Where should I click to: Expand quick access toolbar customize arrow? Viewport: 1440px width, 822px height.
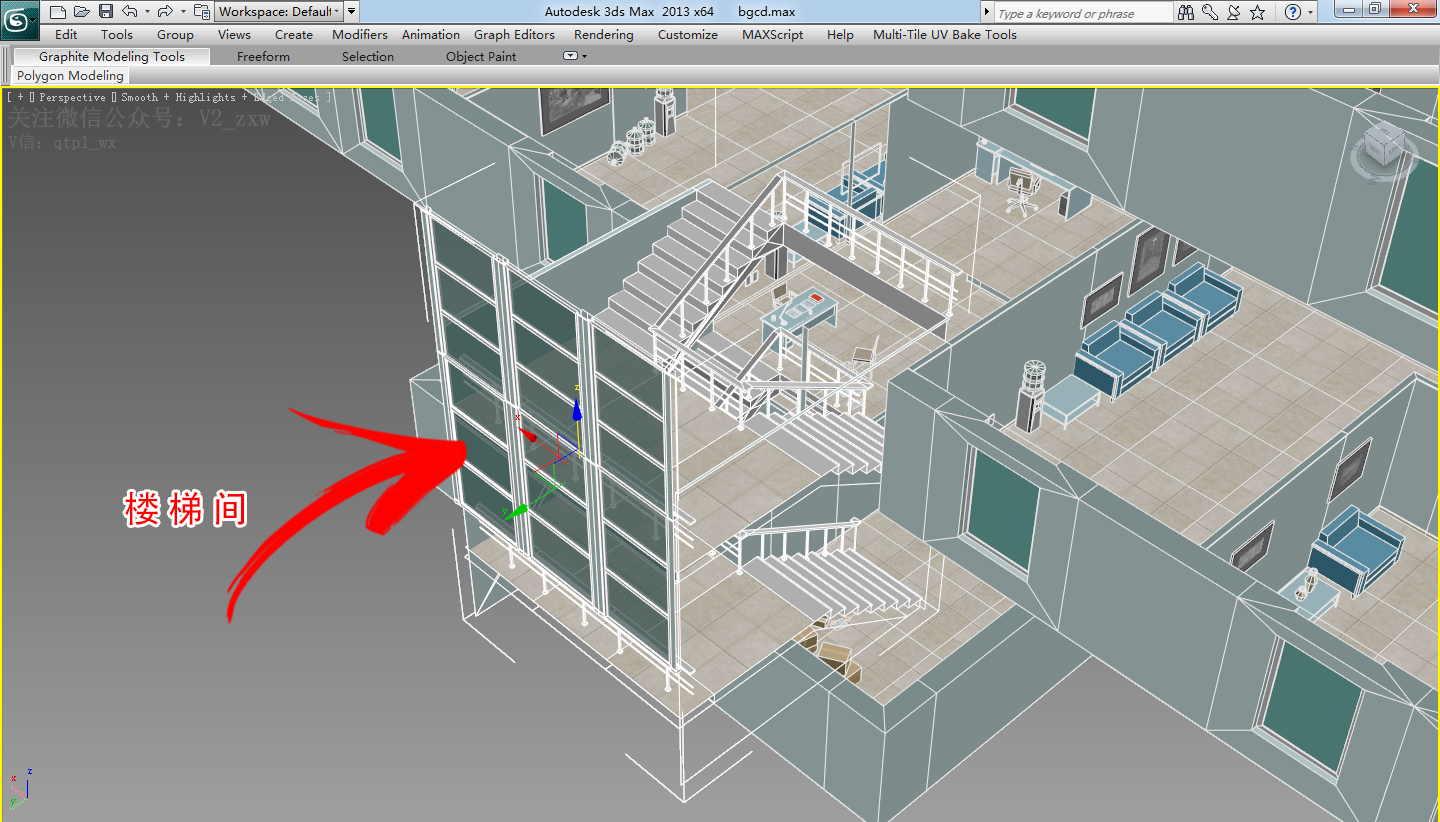pos(352,12)
